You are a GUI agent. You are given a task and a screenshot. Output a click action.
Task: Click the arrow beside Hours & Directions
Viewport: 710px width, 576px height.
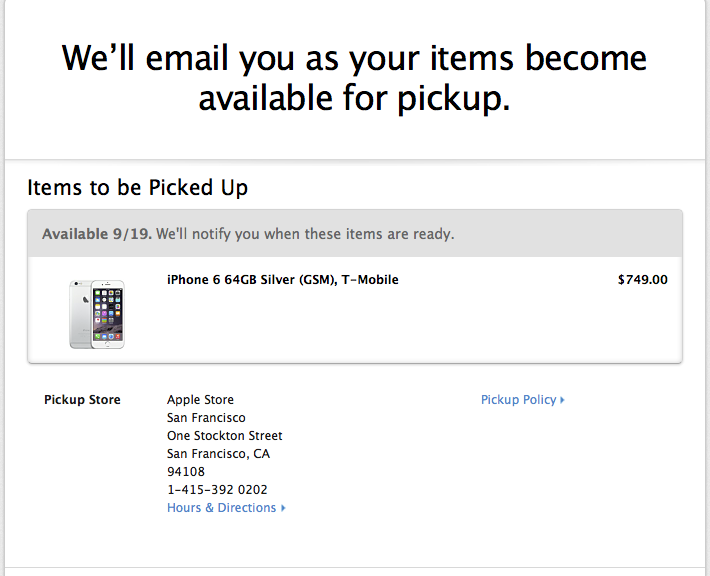click(x=284, y=508)
